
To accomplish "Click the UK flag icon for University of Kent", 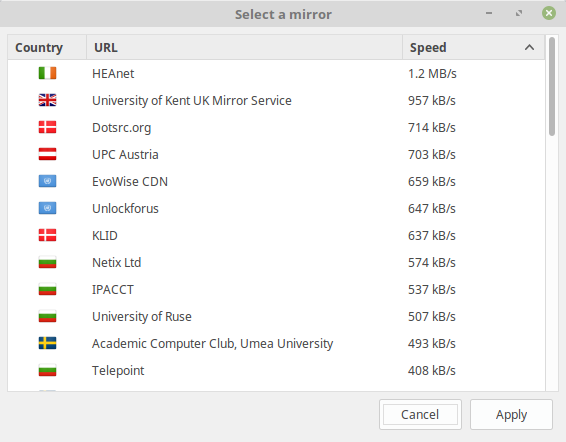I will [47, 100].
